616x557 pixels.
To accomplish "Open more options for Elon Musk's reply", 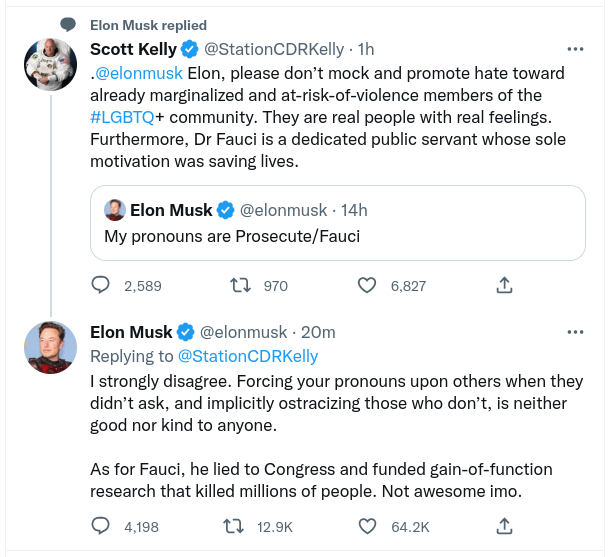I will click(576, 331).
